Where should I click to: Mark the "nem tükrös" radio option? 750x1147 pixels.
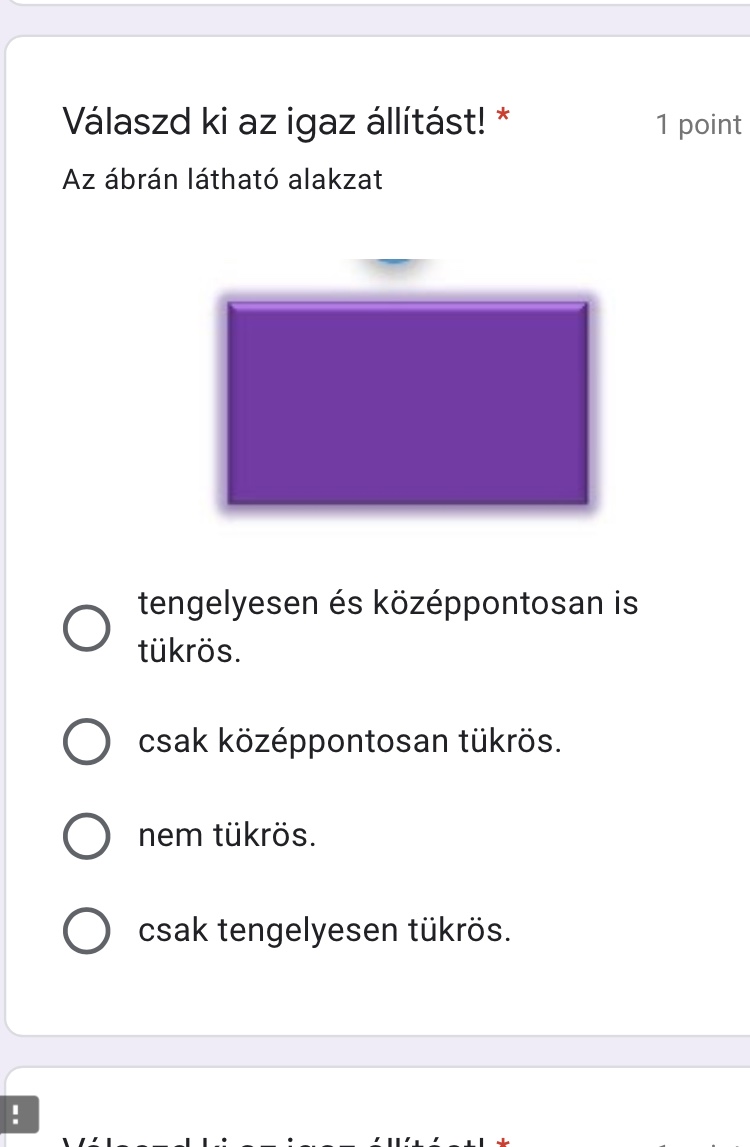[x=87, y=836]
